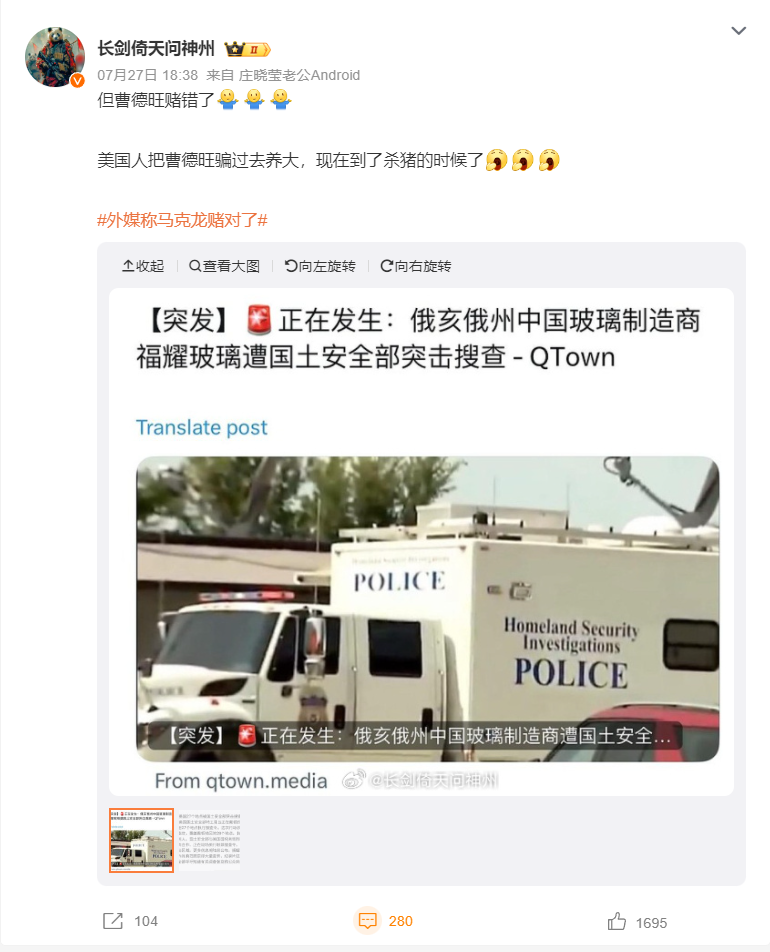Open the post options chevron menu

click(x=738, y=31)
